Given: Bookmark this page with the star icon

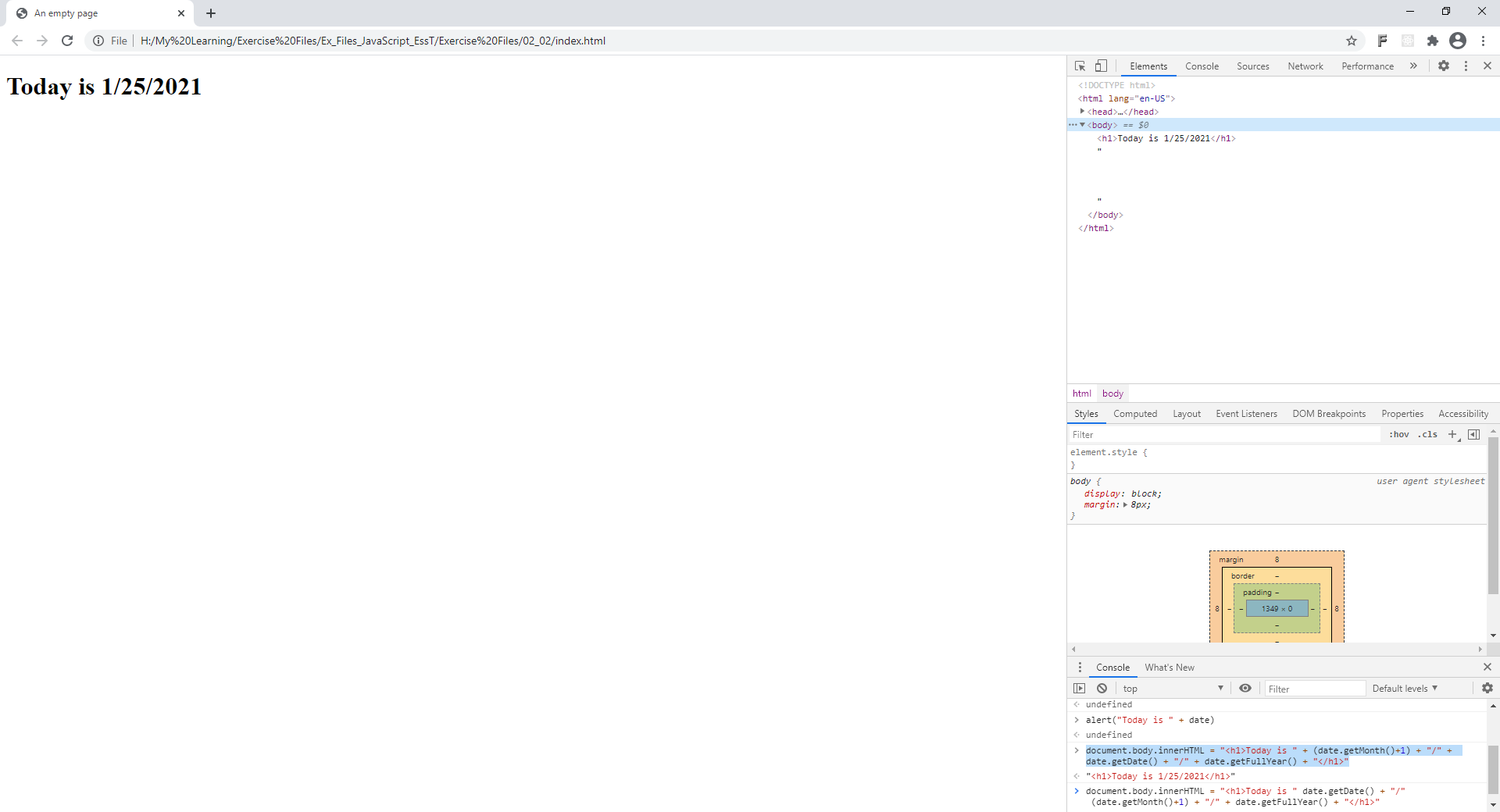Looking at the screenshot, I should [x=1352, y=41].
